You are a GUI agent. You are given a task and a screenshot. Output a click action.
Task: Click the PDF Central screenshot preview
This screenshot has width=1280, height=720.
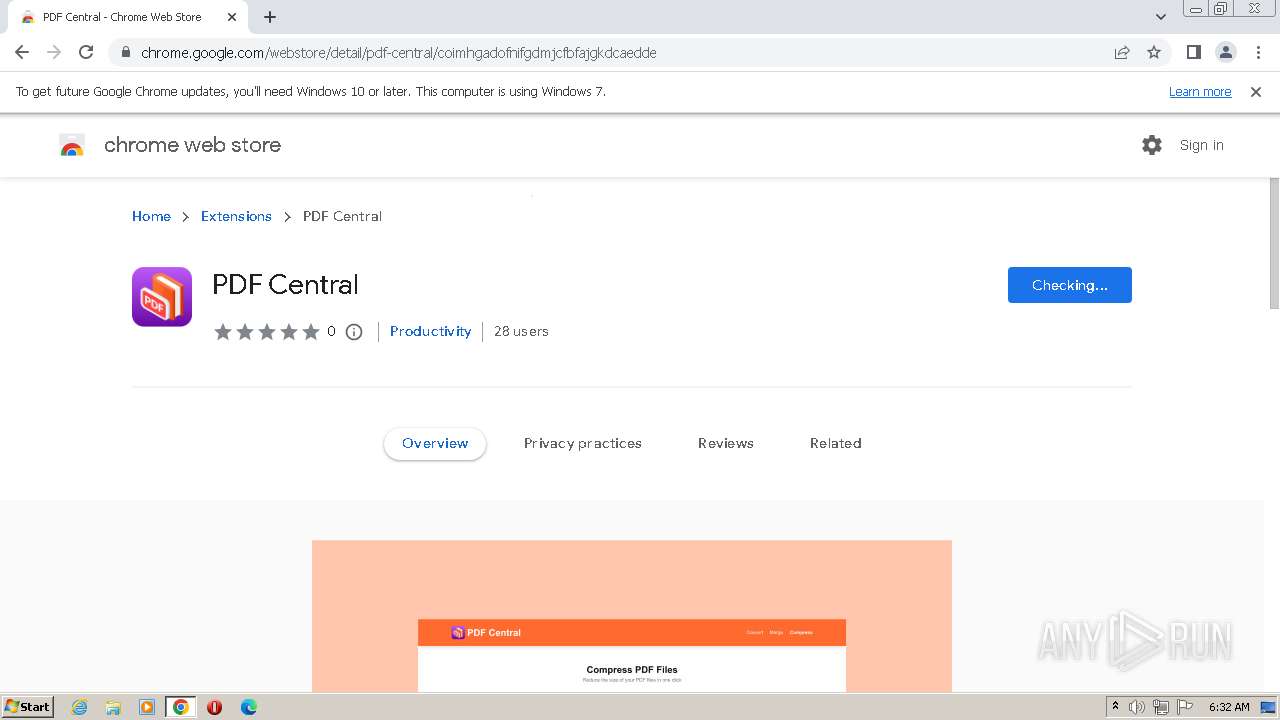click(x=632, y=616)
